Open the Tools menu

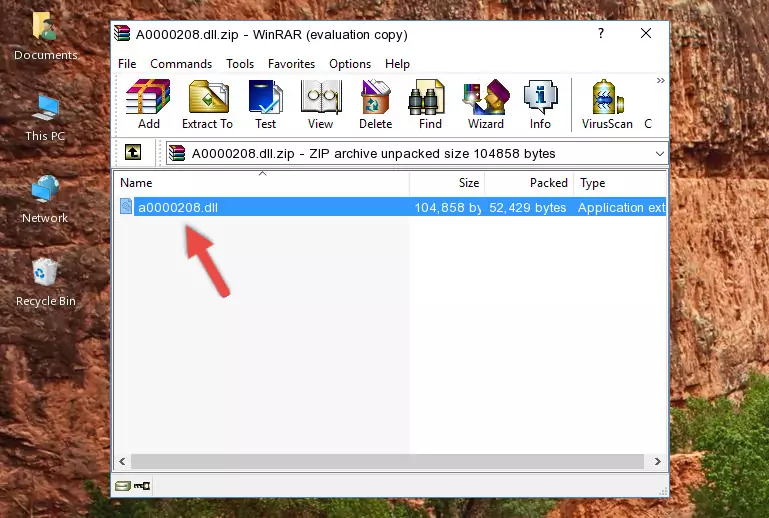[240, 64]
